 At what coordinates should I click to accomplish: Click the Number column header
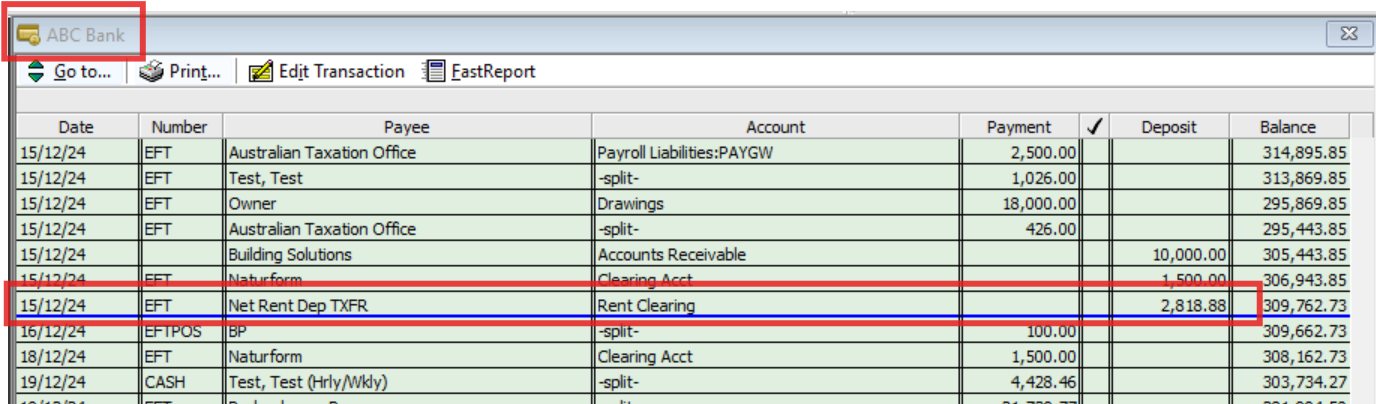pyautogui.click(x=180, y=127)
